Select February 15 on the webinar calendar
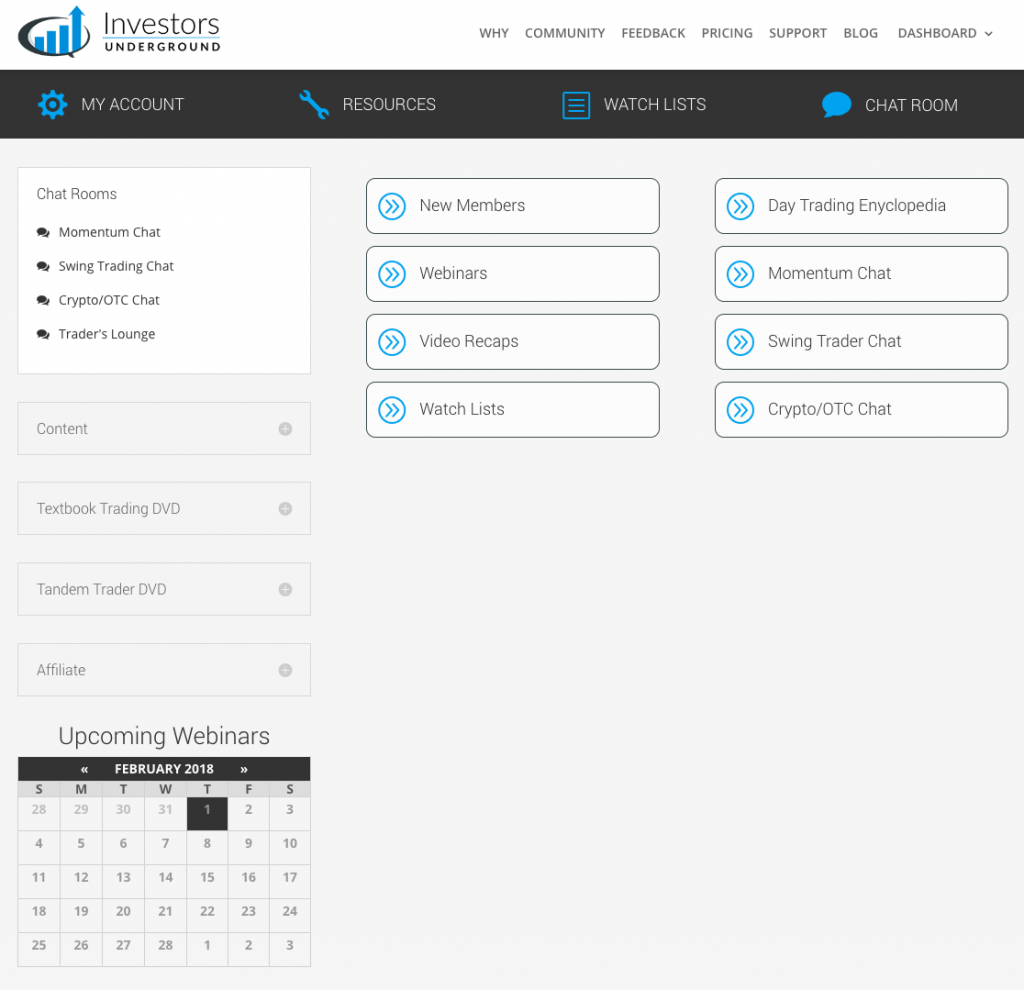The height and width of the screenshot is (990, 1024). coord(206,878)
